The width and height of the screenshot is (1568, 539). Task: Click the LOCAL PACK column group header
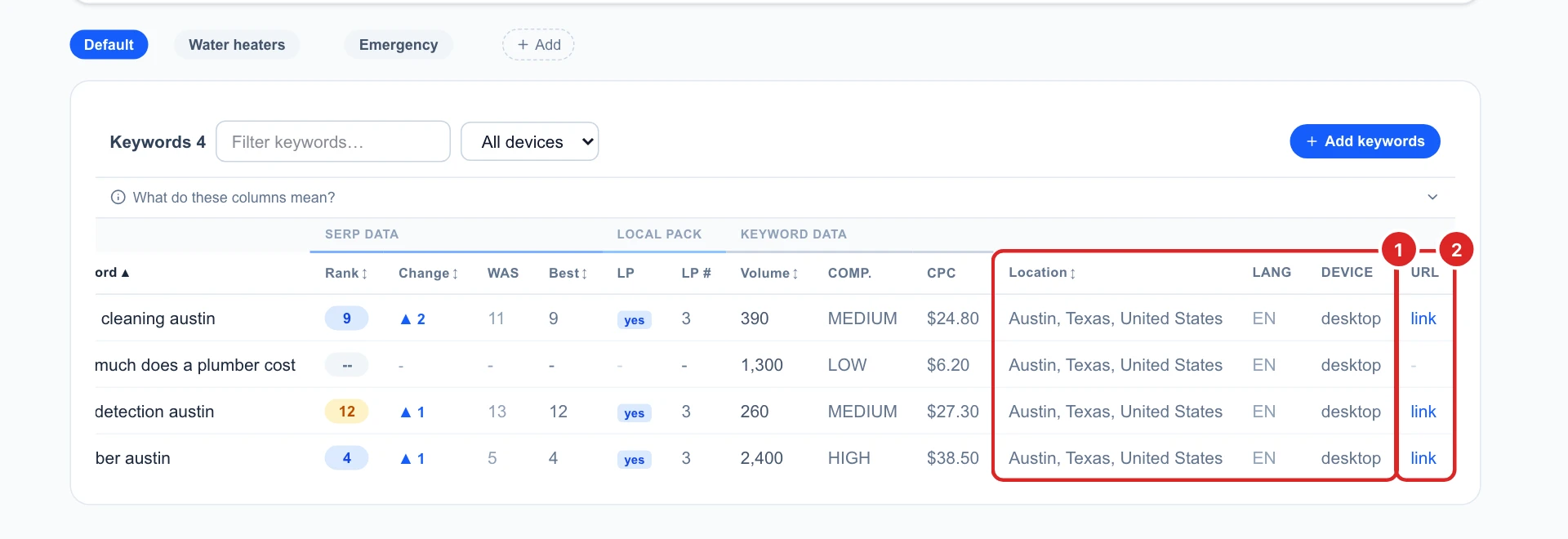(659, 234)
